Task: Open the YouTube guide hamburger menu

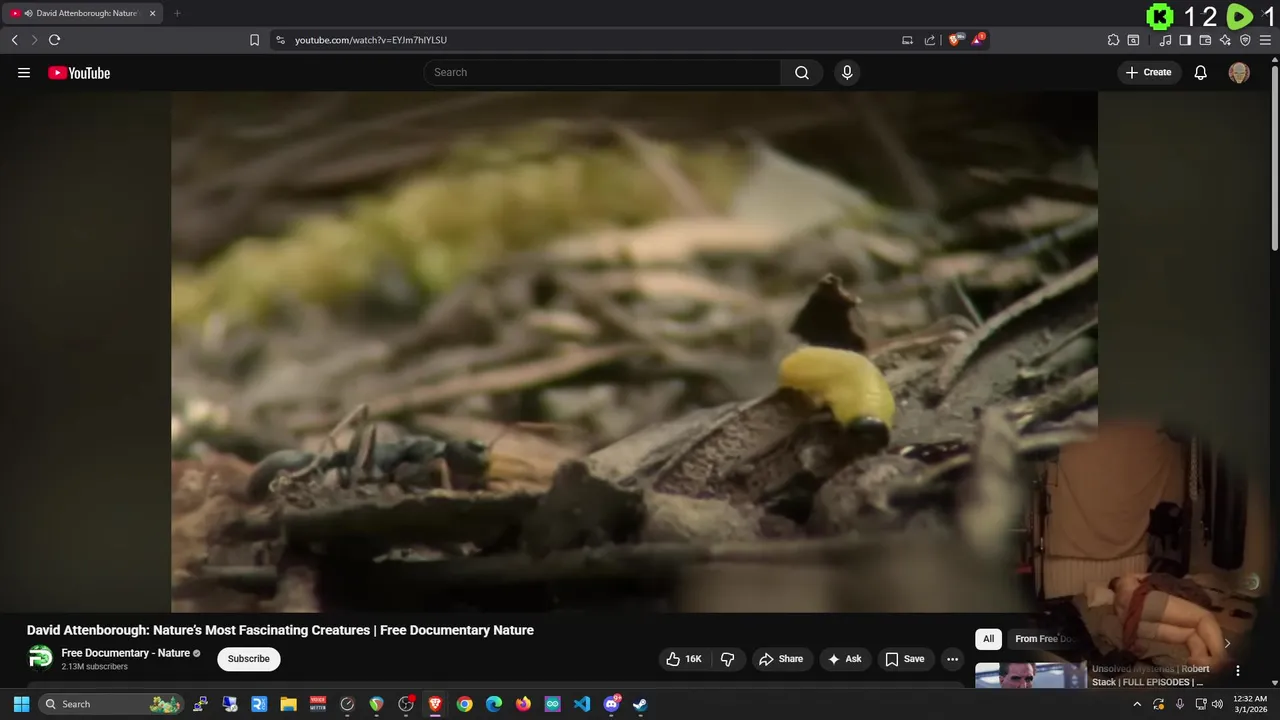Action: click(x=24, y=72)
